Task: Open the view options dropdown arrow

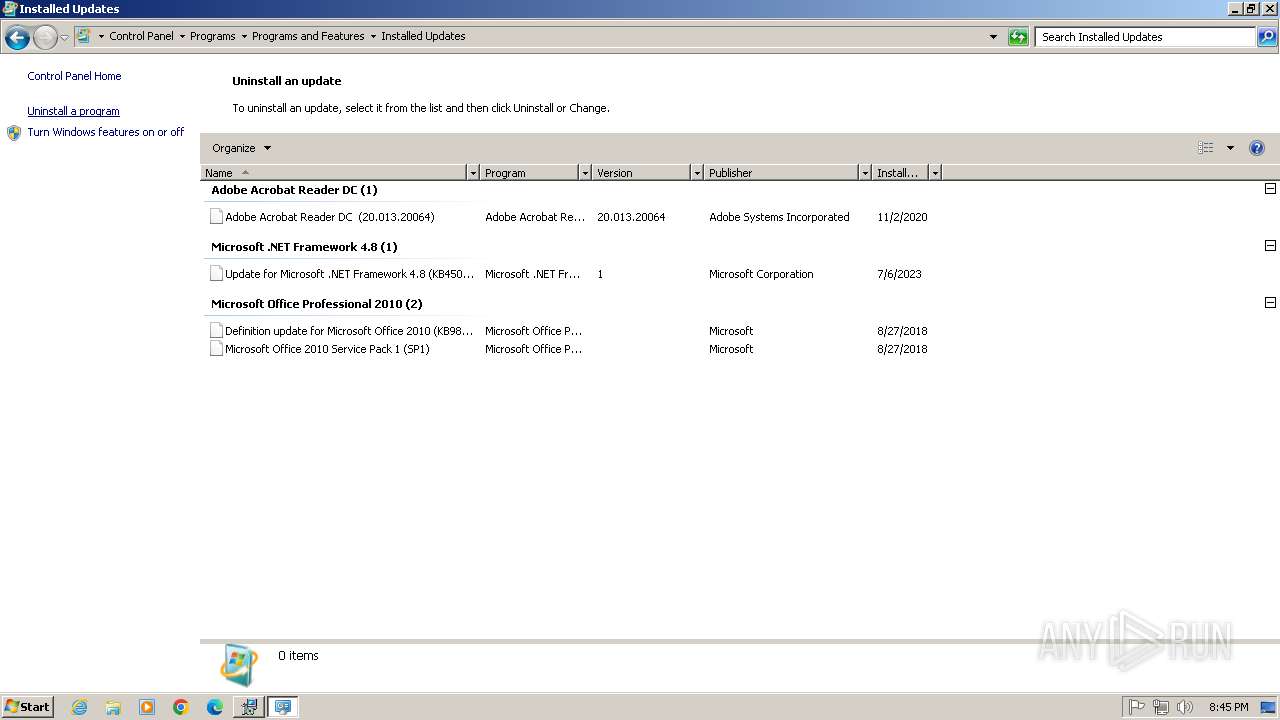Action: (1230, 148)
